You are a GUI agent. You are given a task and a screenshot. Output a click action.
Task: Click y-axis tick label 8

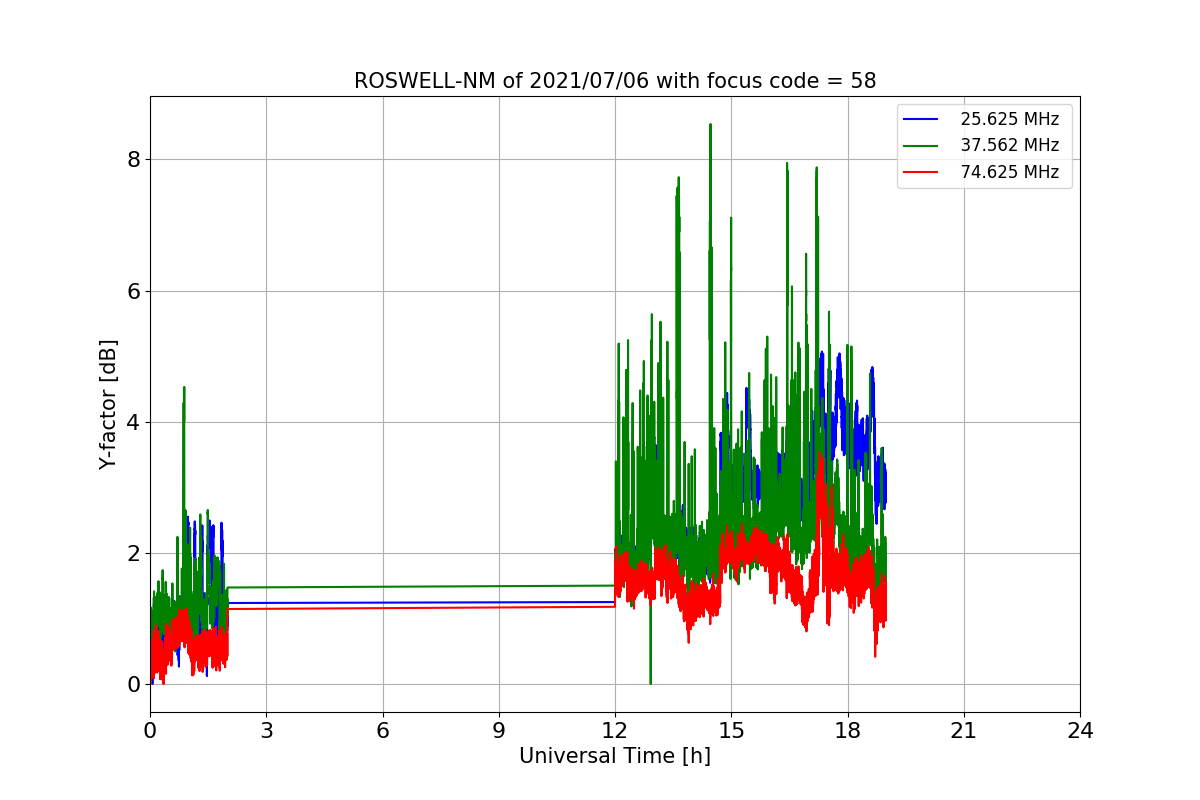[x=134, y=160]
